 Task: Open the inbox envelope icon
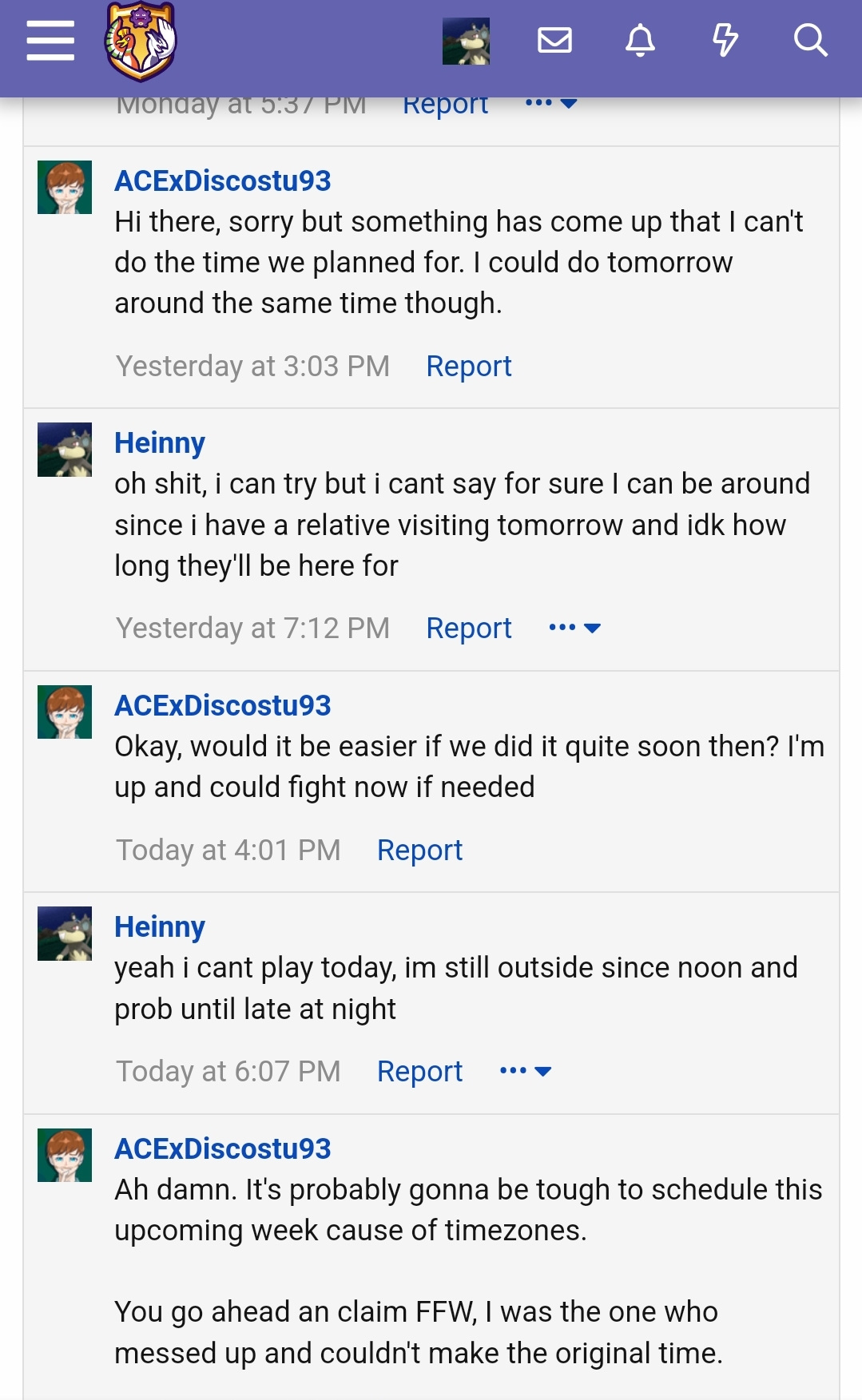pos(554,40)
